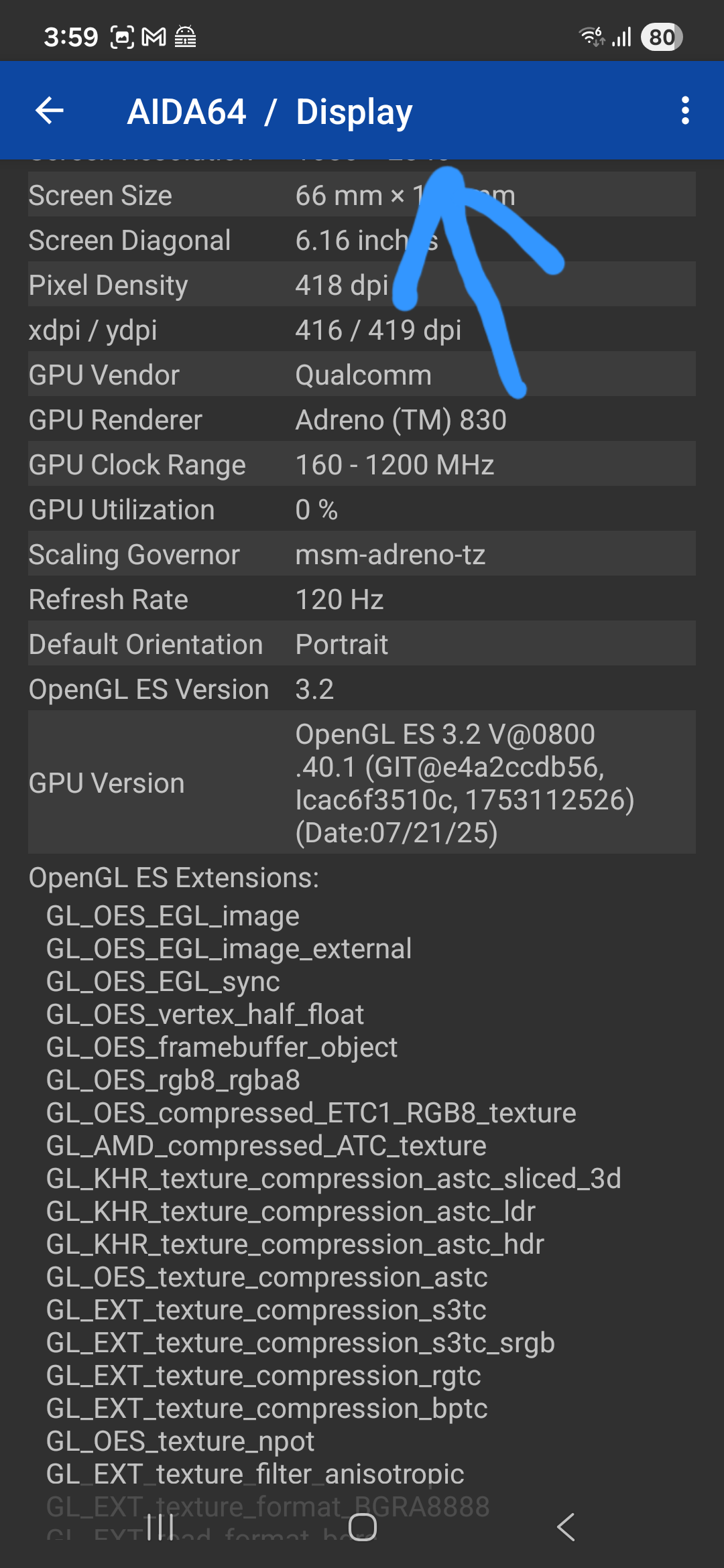Tap the Scaling Governor msm-adreno-tz row
Image resolution: width=724 pixels, height=1568 pixels.
click(361, 555)
